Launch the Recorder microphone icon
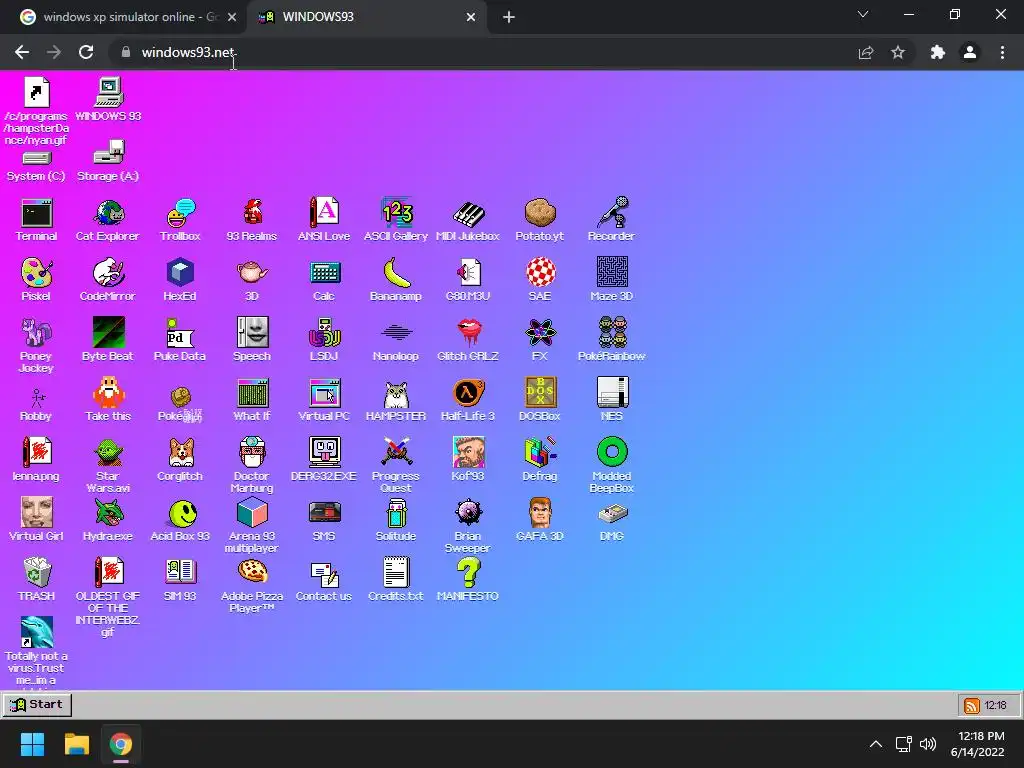This screenshot has width=1024, height=768. click(611, 221)
